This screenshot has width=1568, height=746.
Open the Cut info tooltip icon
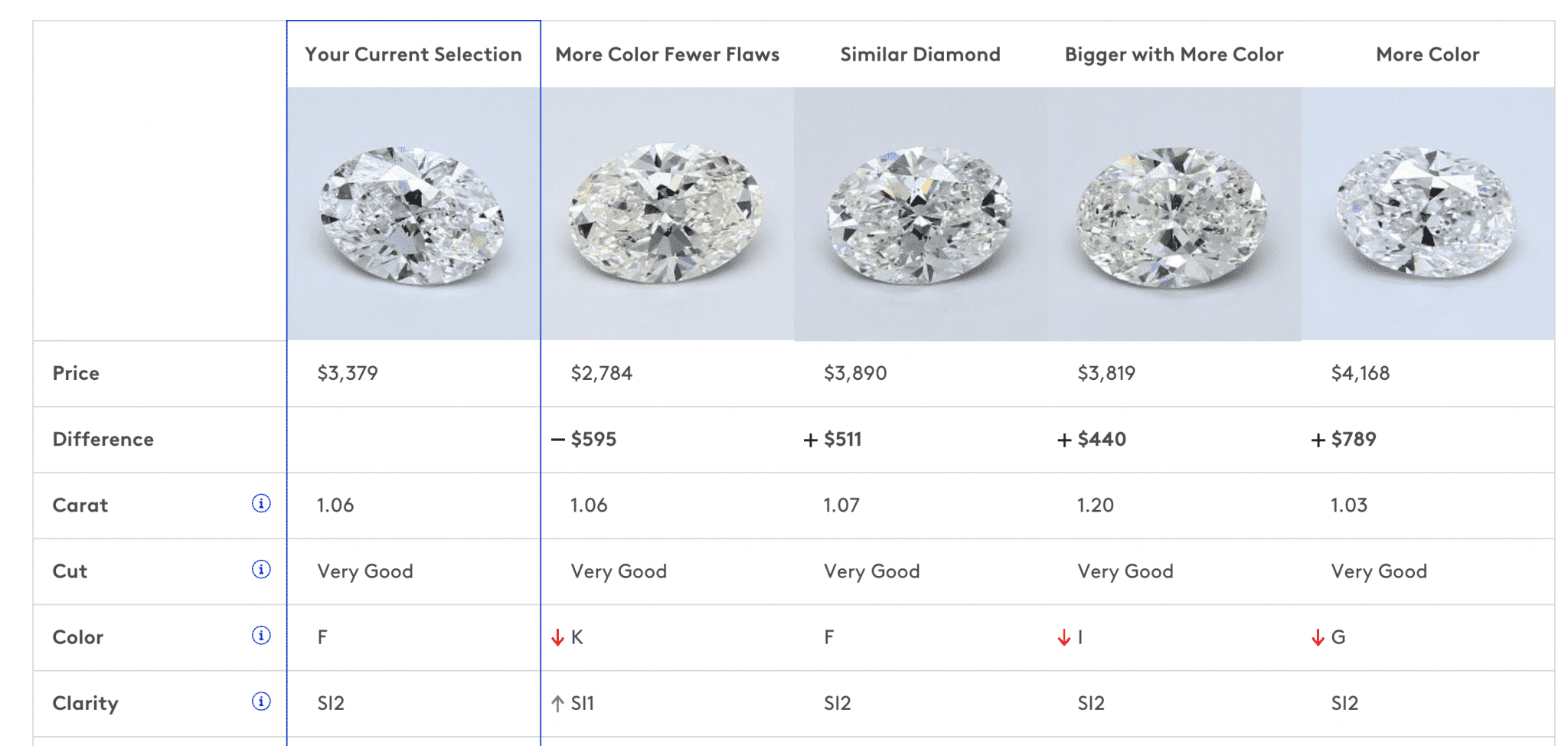coord(260,571)
